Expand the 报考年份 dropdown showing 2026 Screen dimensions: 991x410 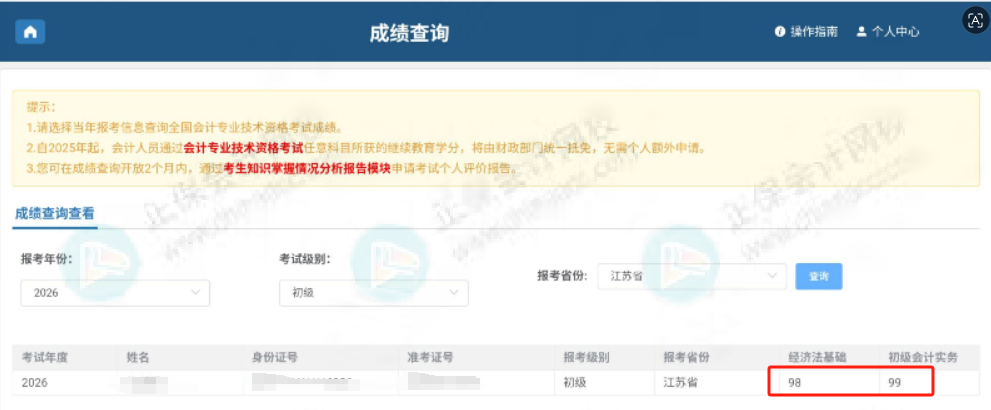click(115, 293)
